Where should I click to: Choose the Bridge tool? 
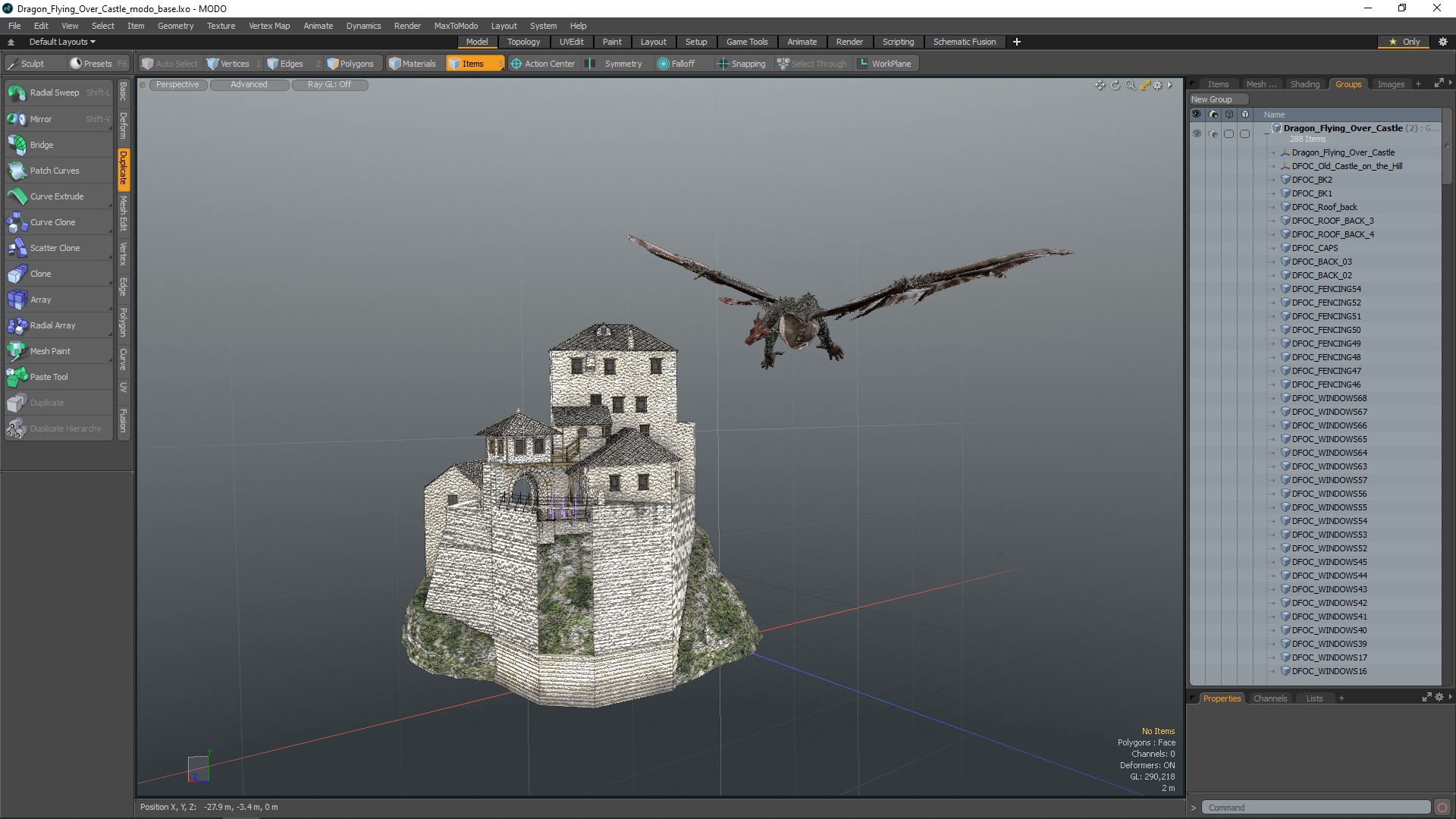coord(42,145)
